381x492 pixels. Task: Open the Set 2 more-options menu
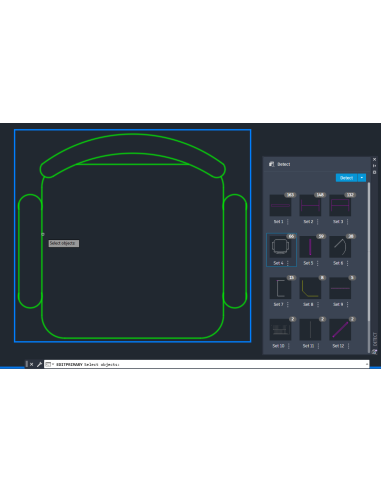click(x=318, y=222)
